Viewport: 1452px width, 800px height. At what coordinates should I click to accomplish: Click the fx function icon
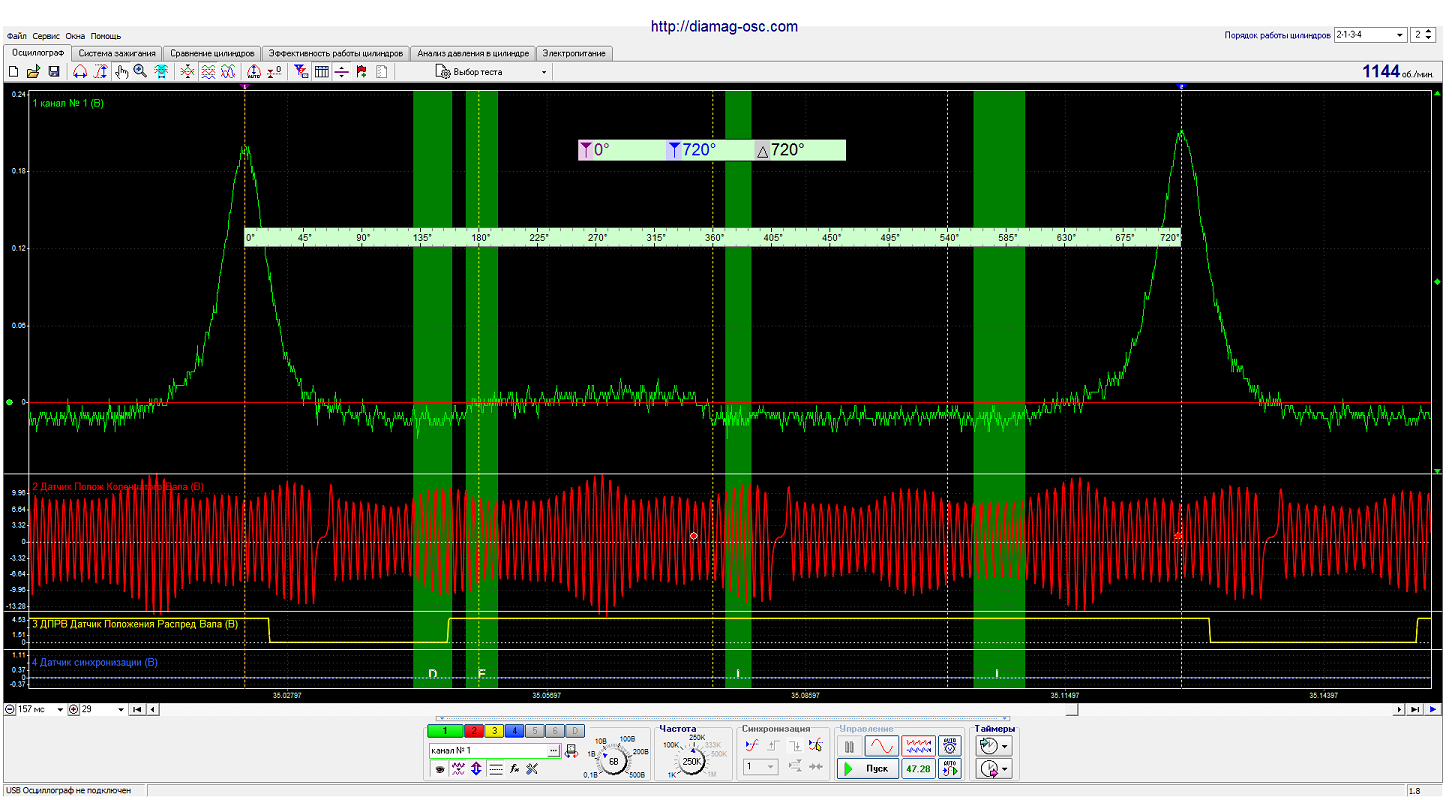[514, 769]
